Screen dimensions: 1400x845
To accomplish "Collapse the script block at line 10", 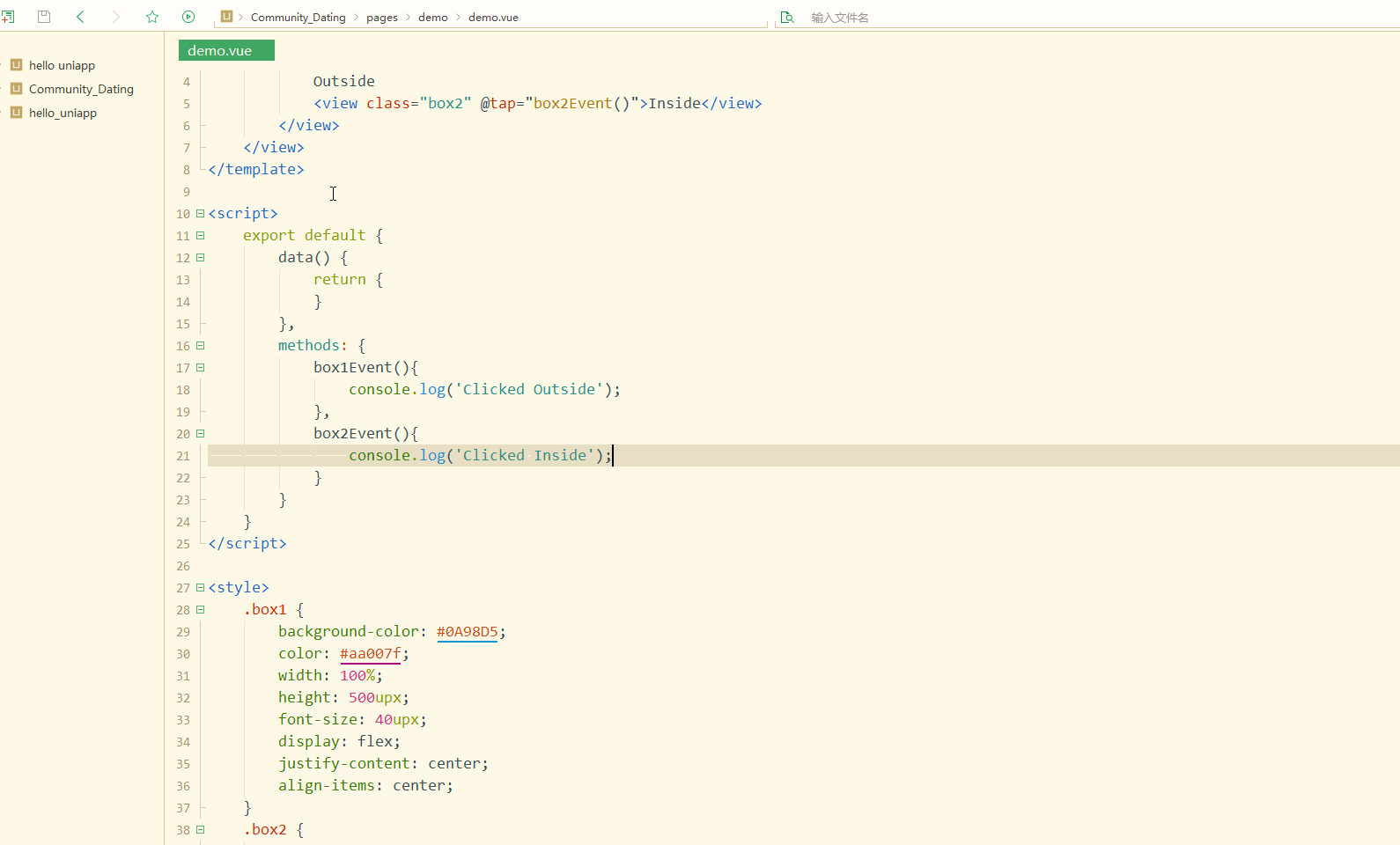I will coord(201,213).
